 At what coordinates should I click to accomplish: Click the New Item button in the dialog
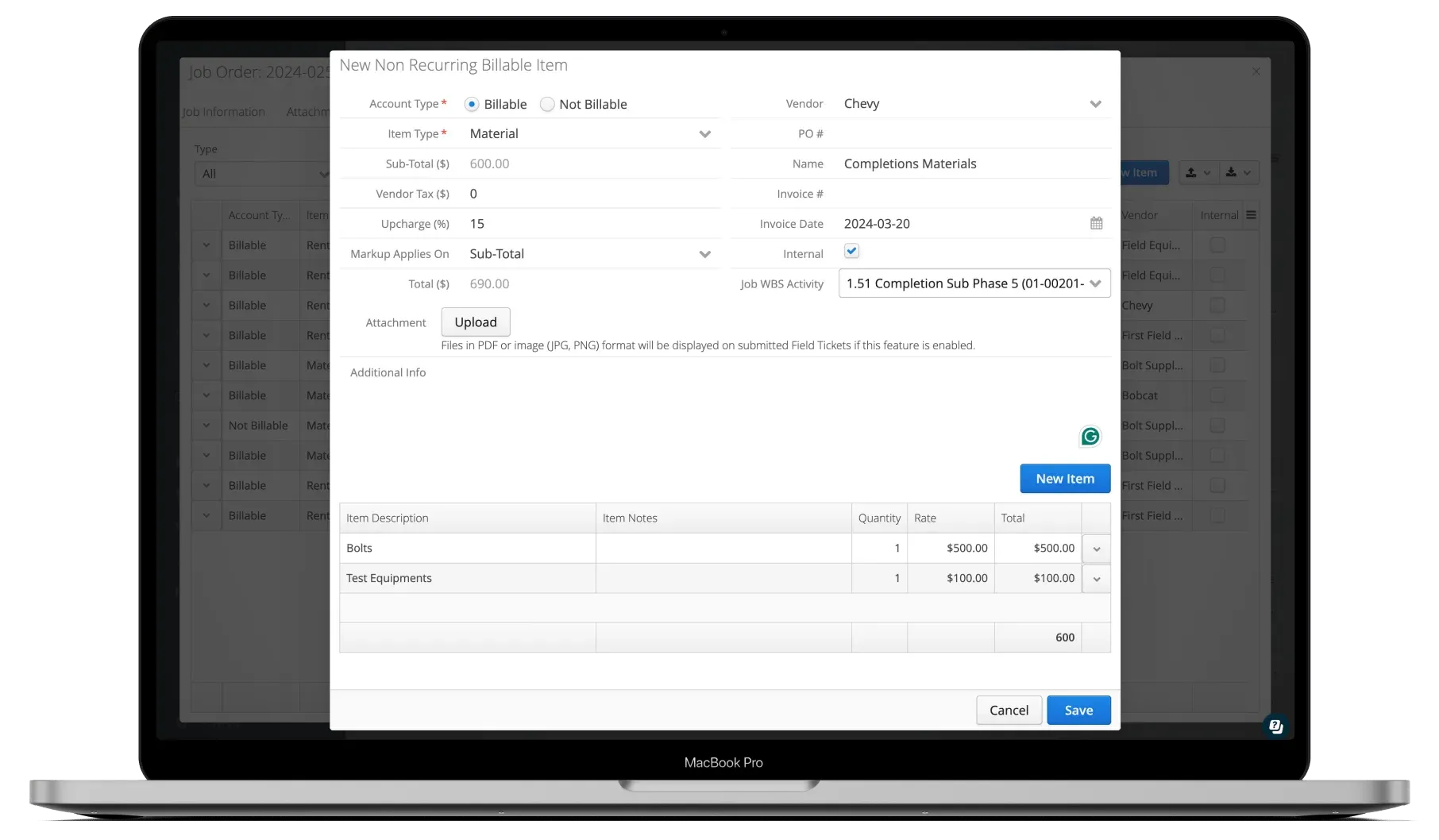coord(1064,478)
